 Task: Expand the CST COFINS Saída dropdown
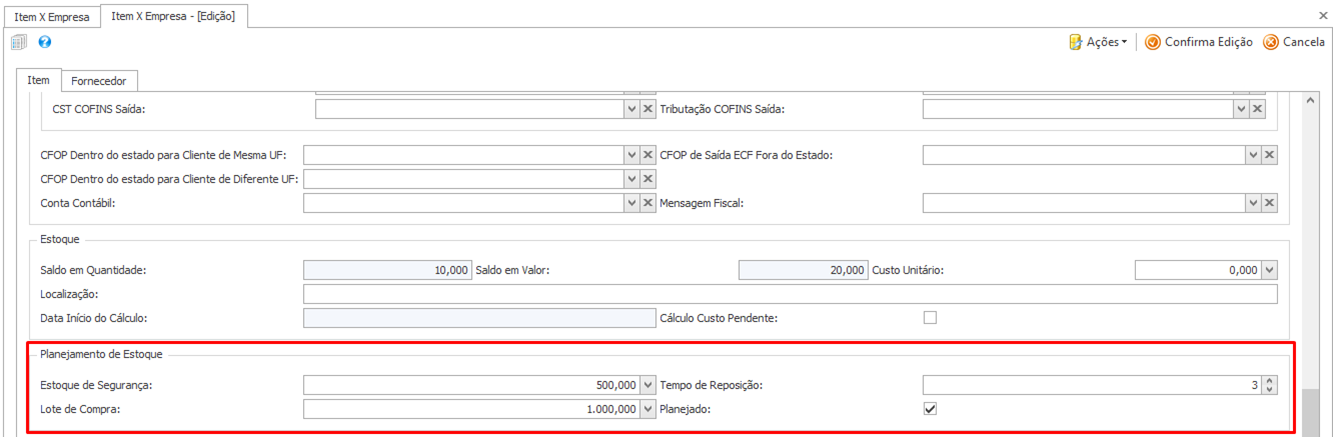631,109
